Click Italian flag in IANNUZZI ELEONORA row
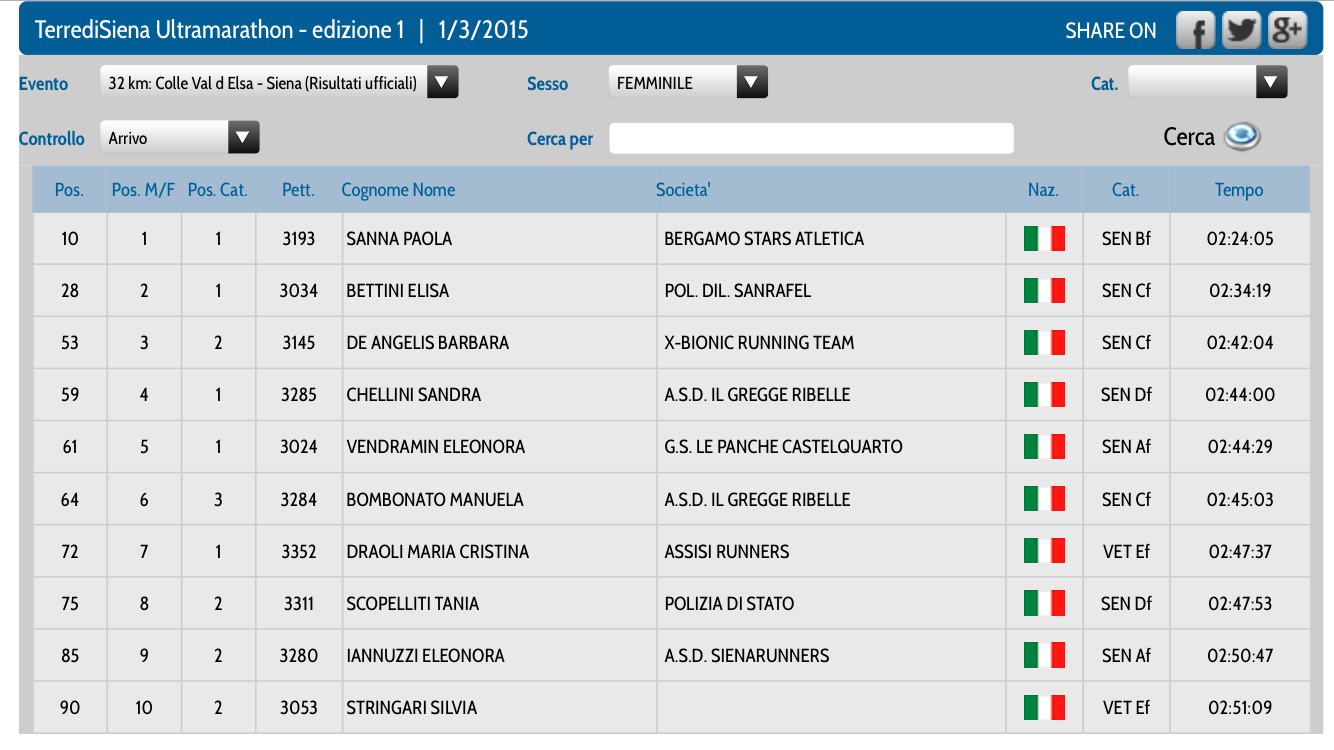The height and width of the screenshot is (750, 1334). pyautogui.click(x=1044, y=655)
